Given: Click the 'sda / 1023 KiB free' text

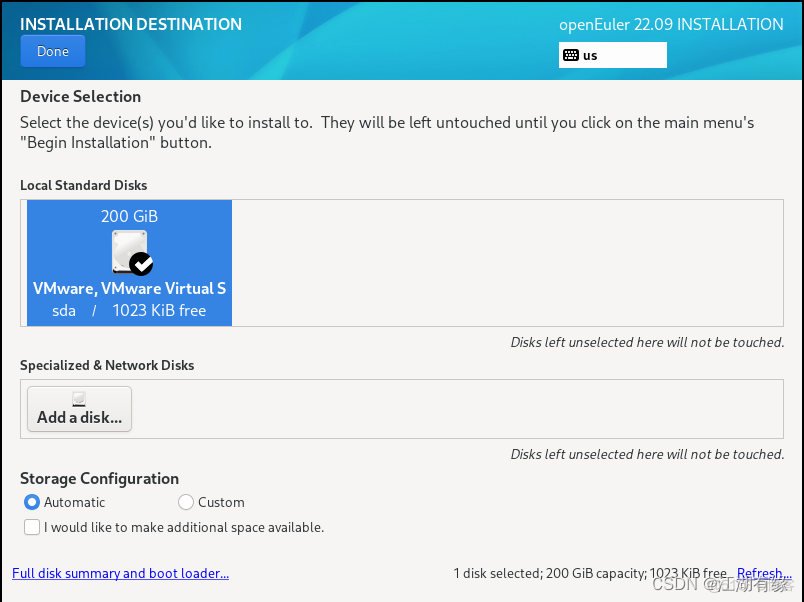Looking at the screenshot, I should coord(129,311).
